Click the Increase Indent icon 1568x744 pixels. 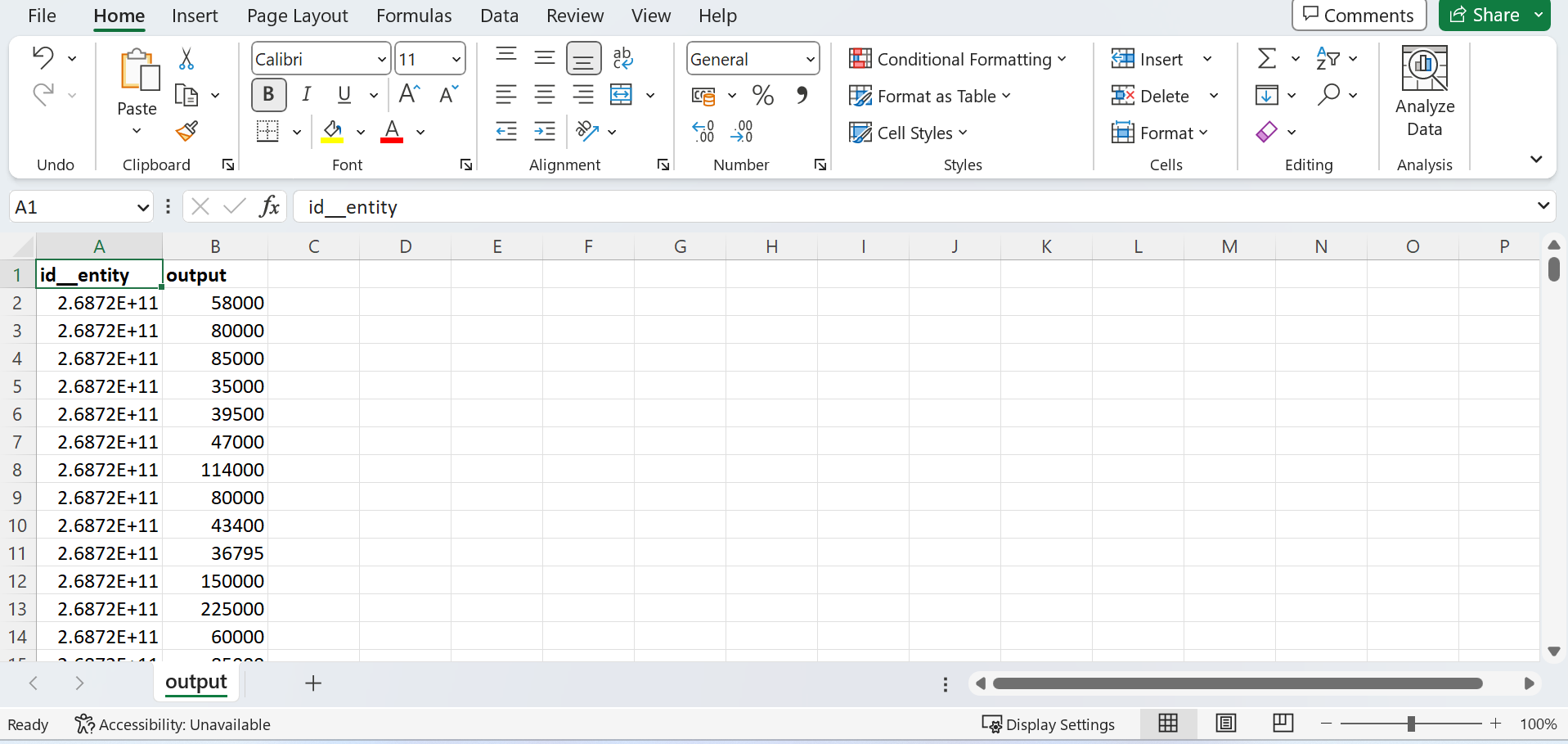544,132
